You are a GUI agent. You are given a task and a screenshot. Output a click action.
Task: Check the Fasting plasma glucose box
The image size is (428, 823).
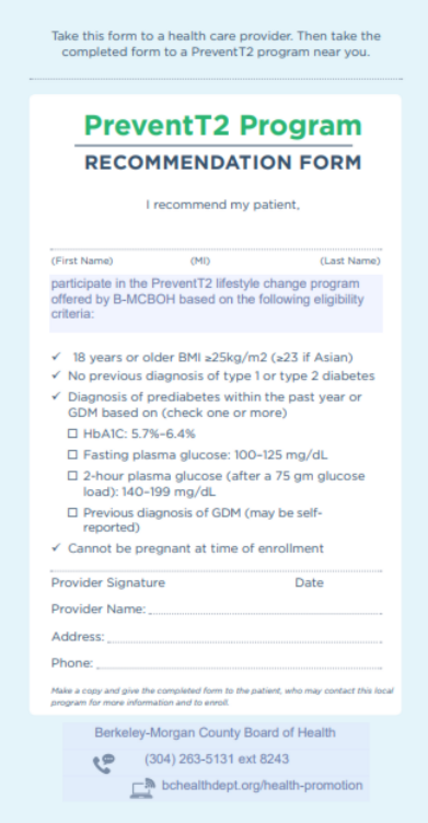[72, 455]
